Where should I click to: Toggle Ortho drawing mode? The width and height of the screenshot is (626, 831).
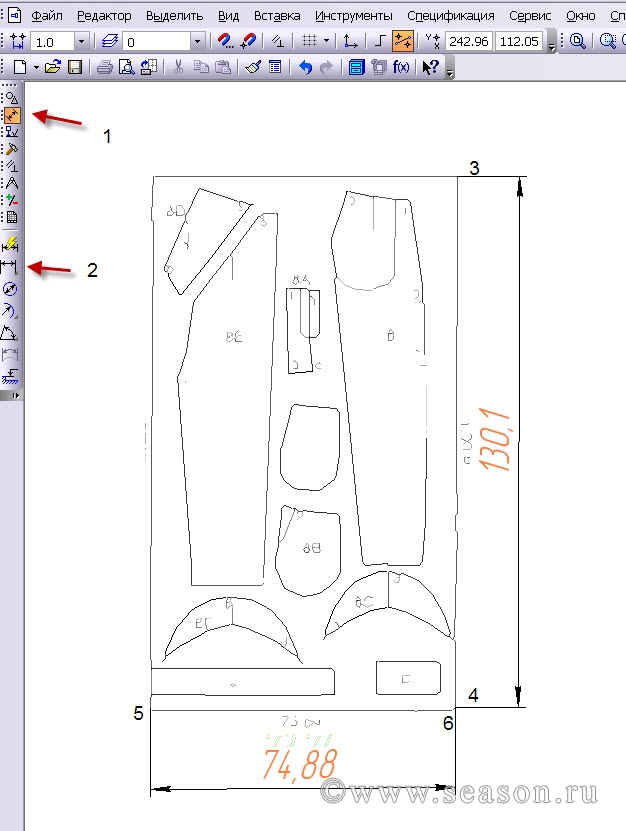(x=380, y=41)
